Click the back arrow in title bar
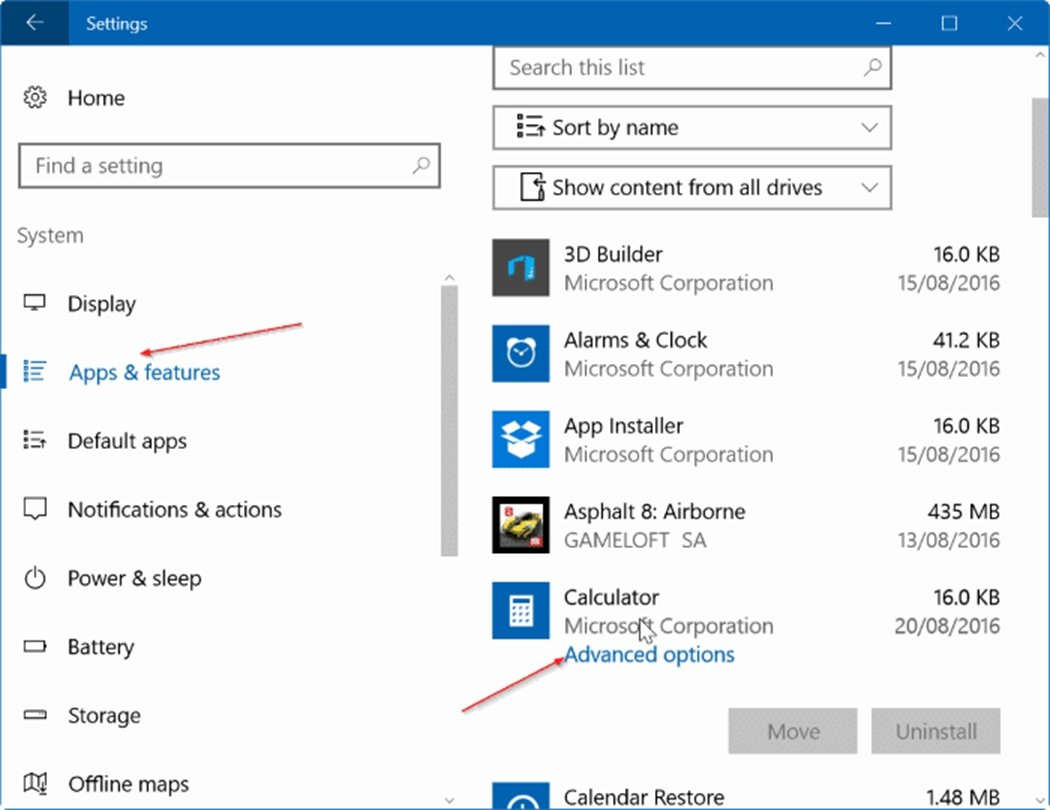 [x=35, y=23]
